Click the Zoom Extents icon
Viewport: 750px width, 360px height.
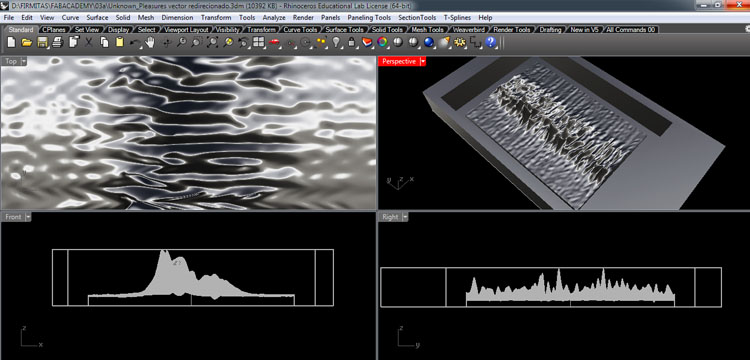(212, 43)
